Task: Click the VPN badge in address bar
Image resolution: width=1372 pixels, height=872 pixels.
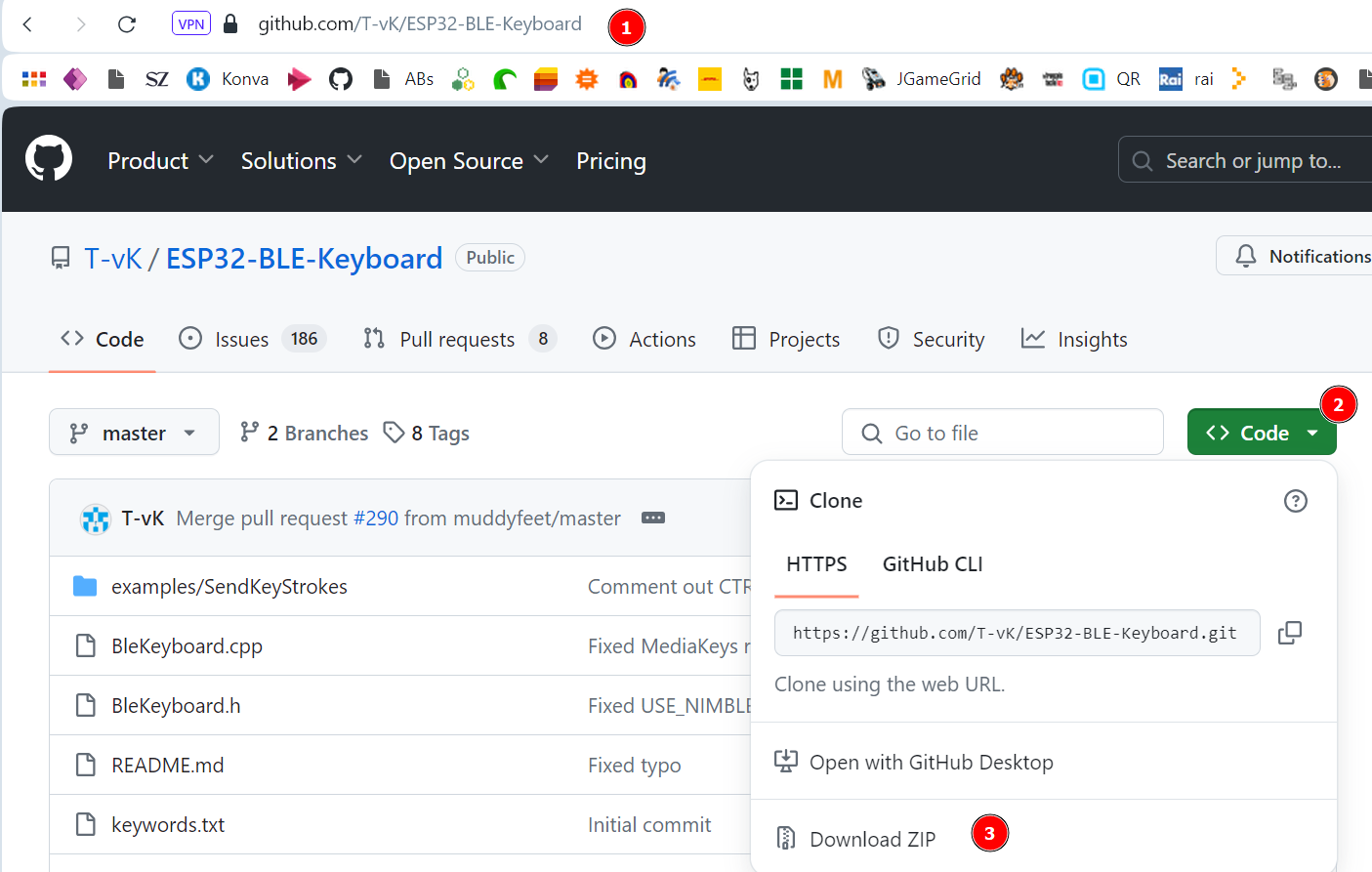Action: [x=191, y=23]
